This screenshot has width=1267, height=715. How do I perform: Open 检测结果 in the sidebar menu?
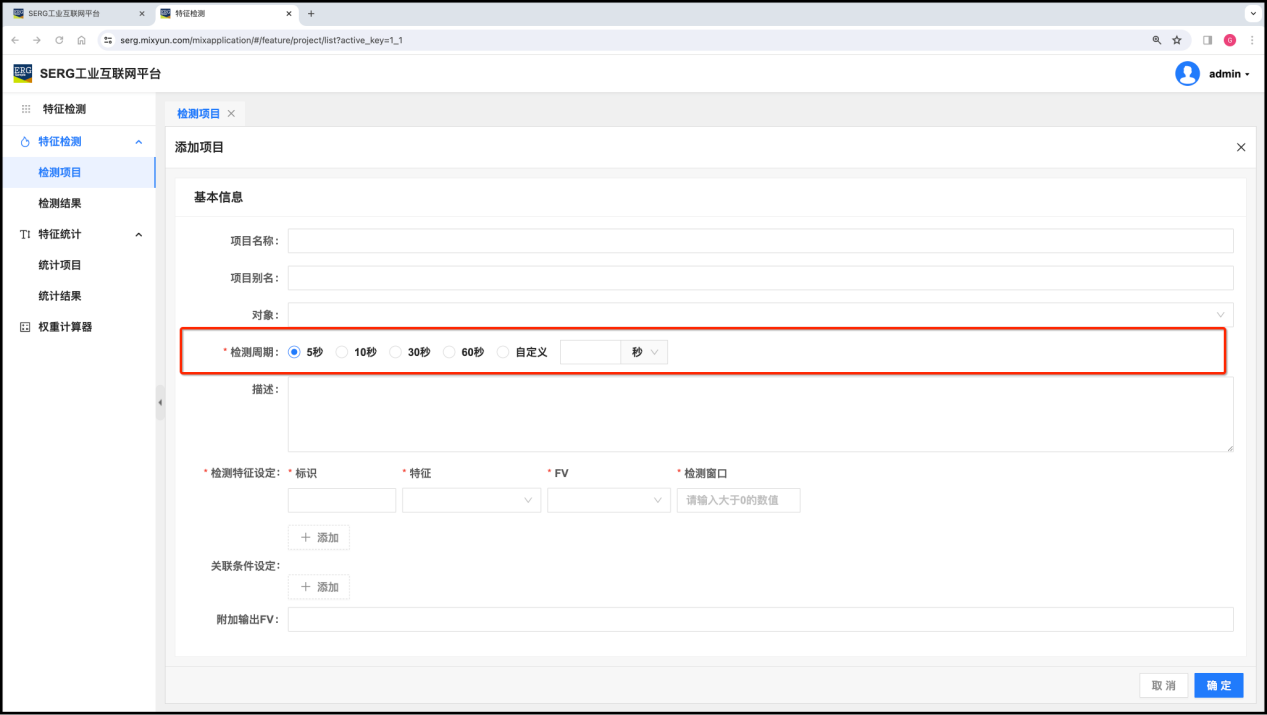[60, 203]
